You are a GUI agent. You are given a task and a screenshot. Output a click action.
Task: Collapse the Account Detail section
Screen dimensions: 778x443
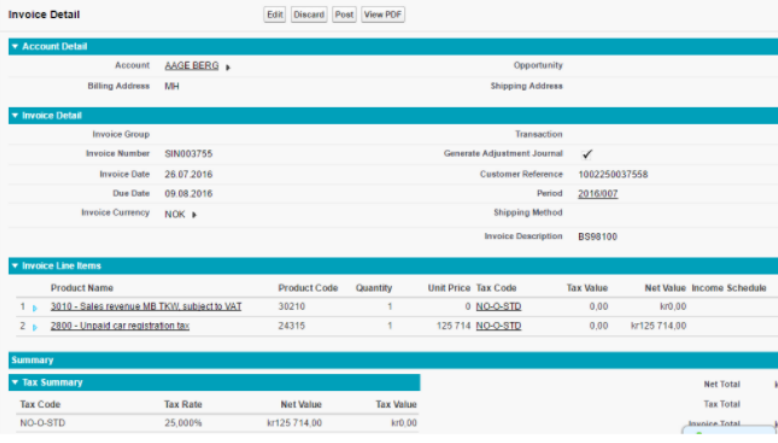coord(15,47)
